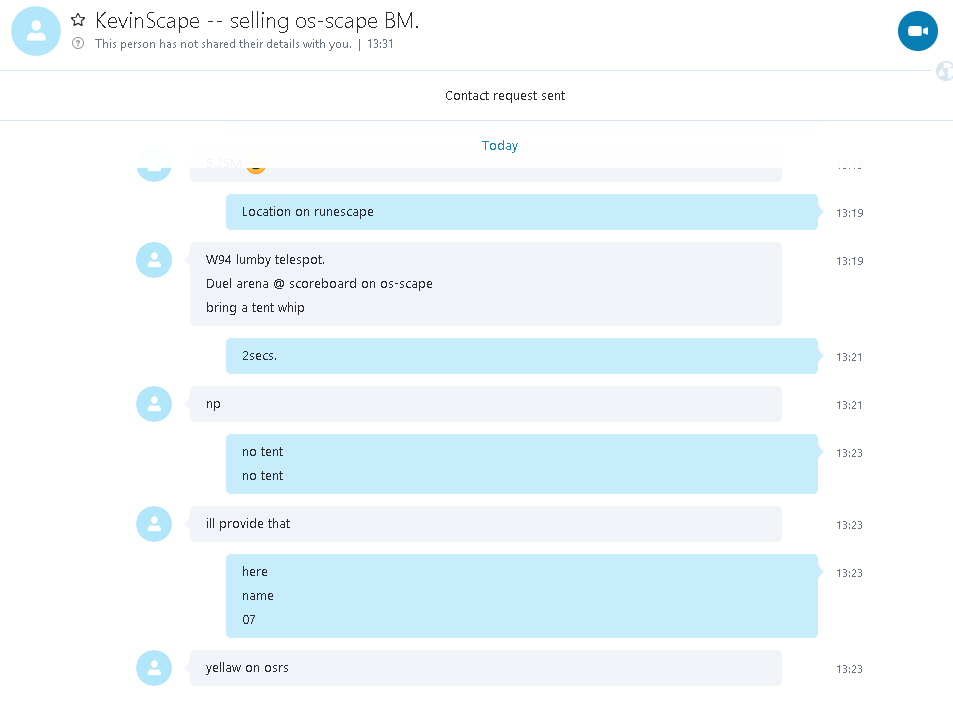The image size is (953, 709).
Task: Open KevinScape's large profile avatar
Action: pyautogui.click(x=36, y=31)
